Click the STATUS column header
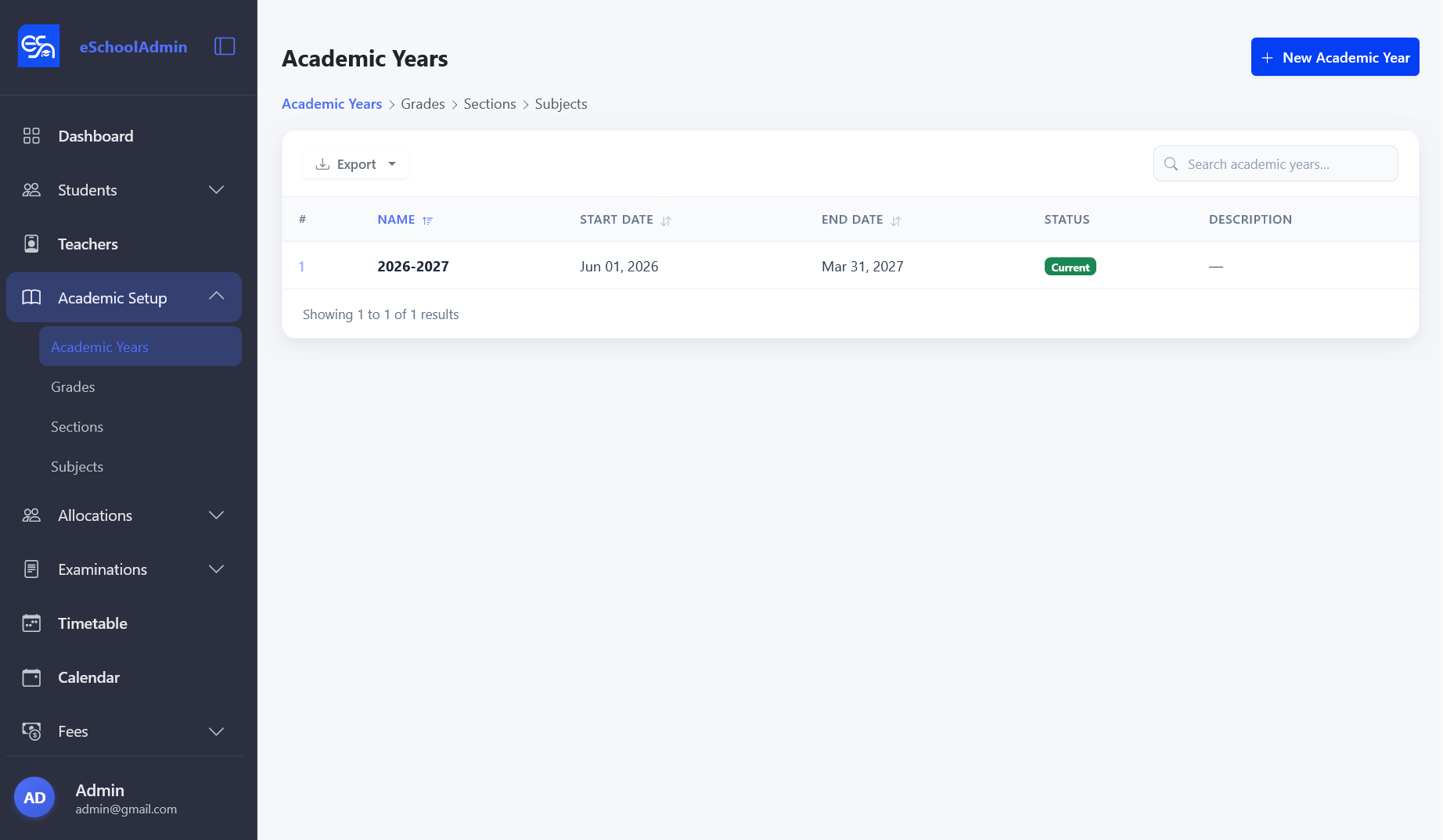 1067,220
